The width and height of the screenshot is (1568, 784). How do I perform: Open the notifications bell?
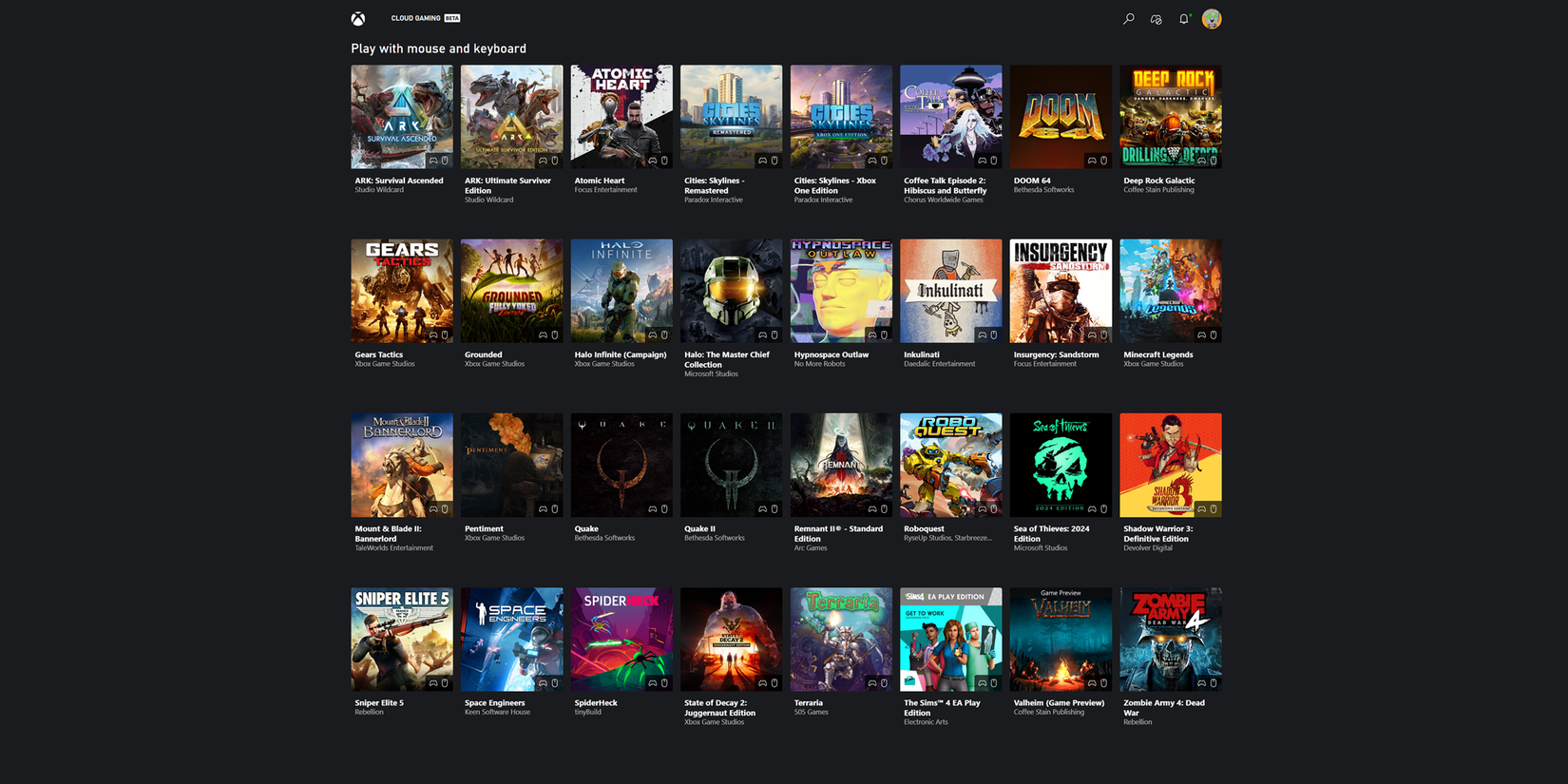(1183, 19)
